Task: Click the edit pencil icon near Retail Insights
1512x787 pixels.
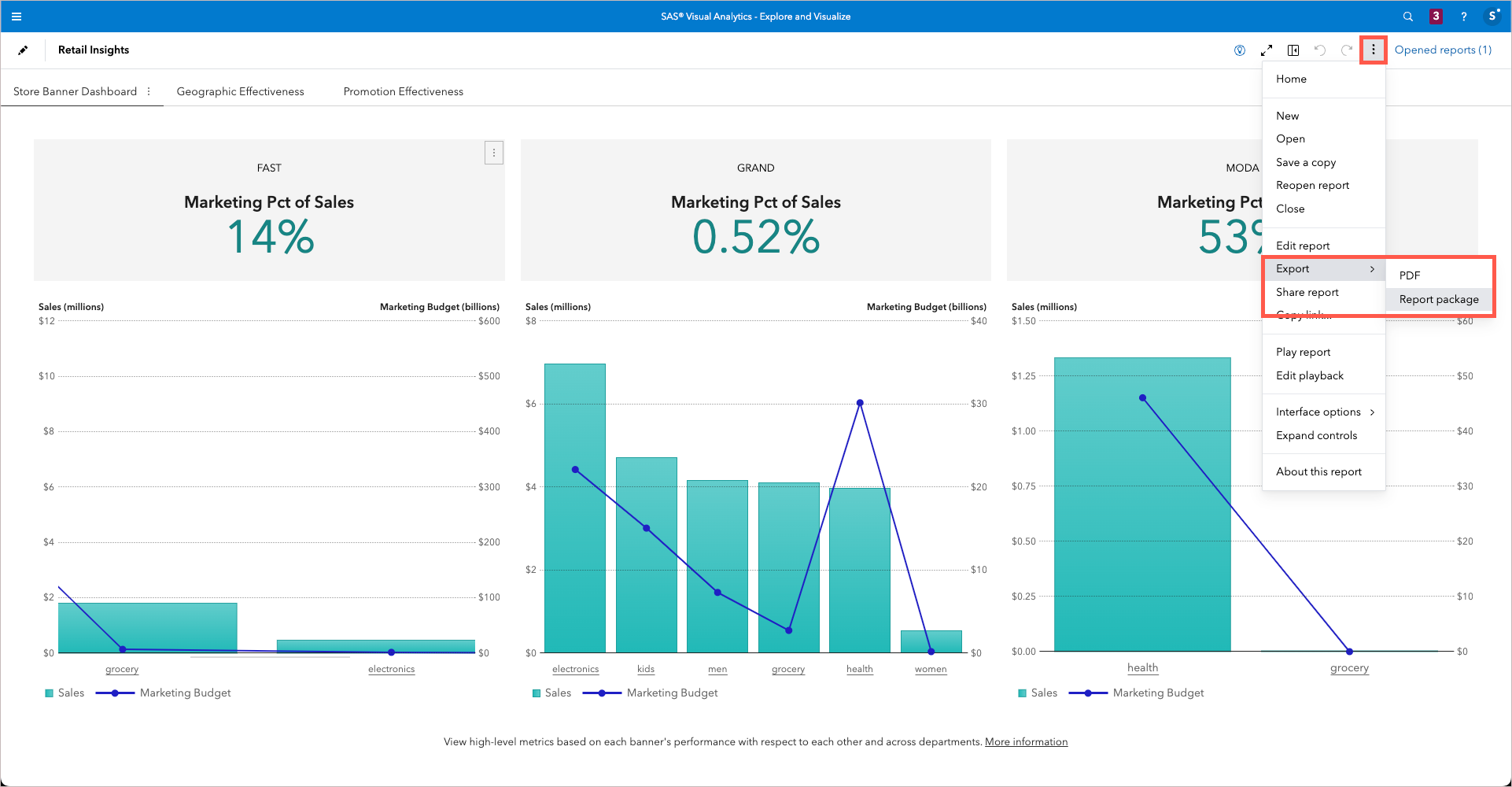Action: point(23,50)
